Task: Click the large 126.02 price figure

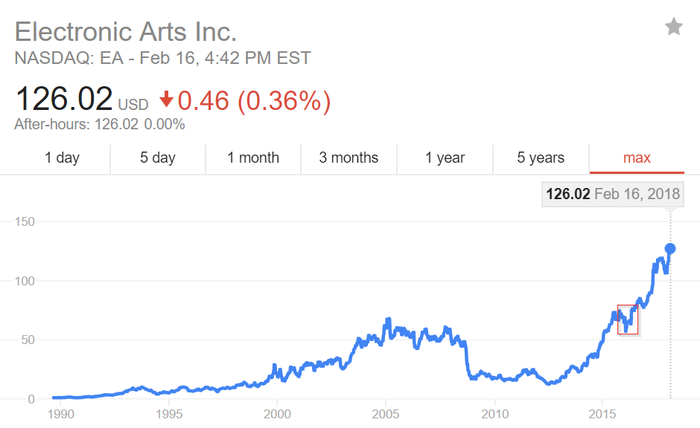Action: click(63, 100)
